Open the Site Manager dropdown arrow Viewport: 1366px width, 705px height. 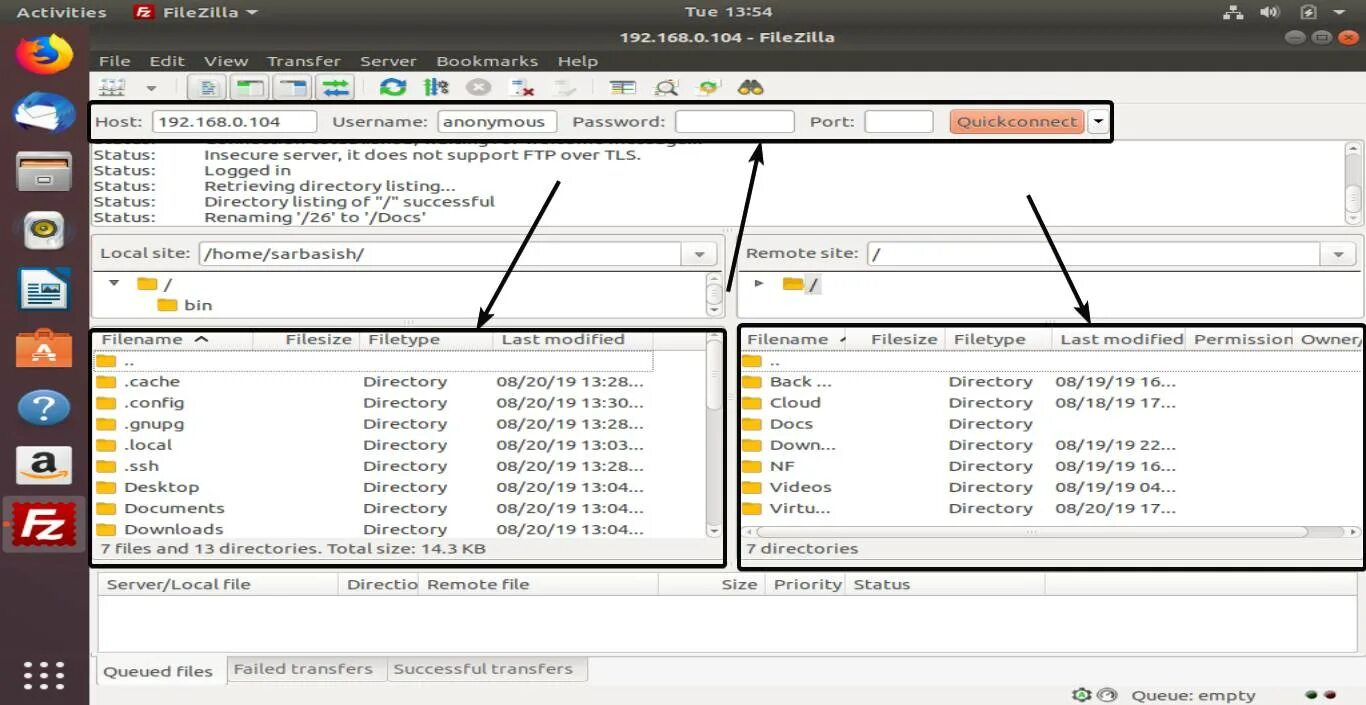[151, 89]
